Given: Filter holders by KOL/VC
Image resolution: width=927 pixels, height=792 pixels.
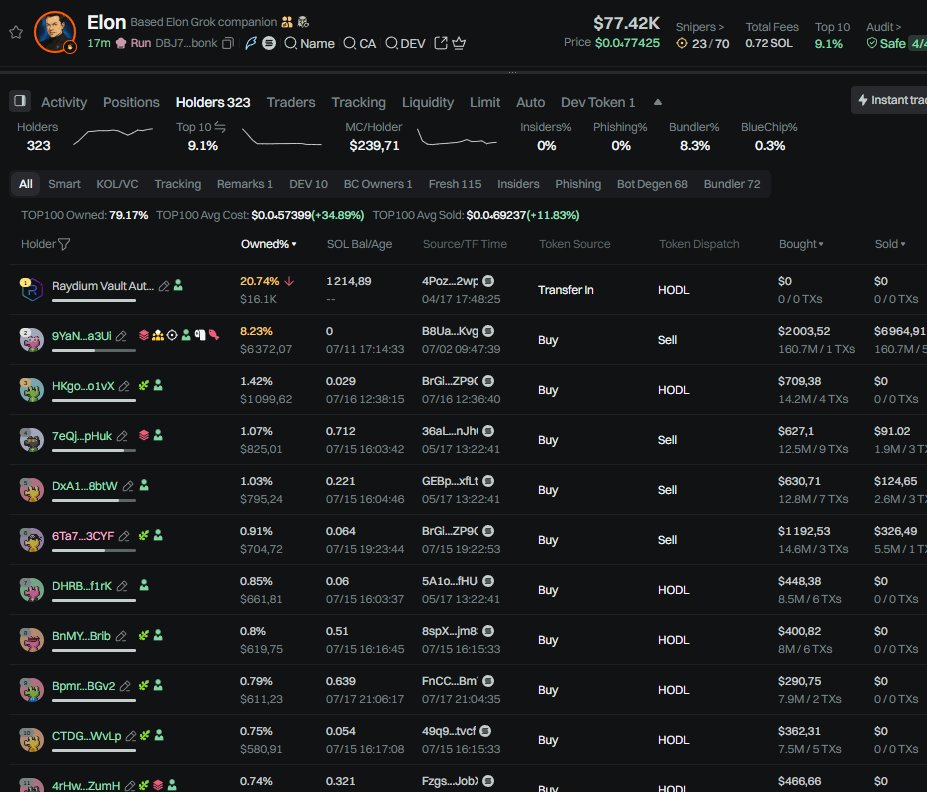Looking at the screenshot, I should [117, 184].
